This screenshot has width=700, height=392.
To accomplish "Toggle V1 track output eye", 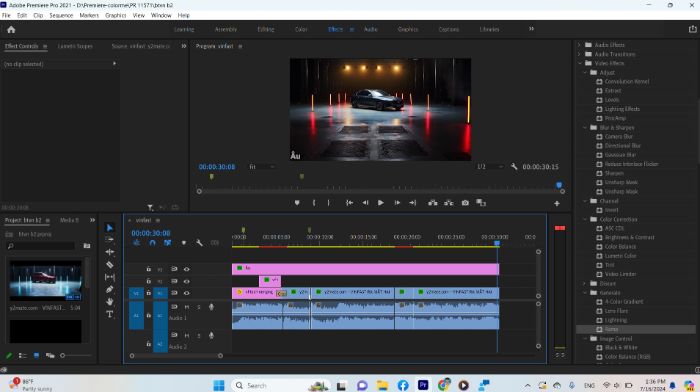I will (187, 293).
